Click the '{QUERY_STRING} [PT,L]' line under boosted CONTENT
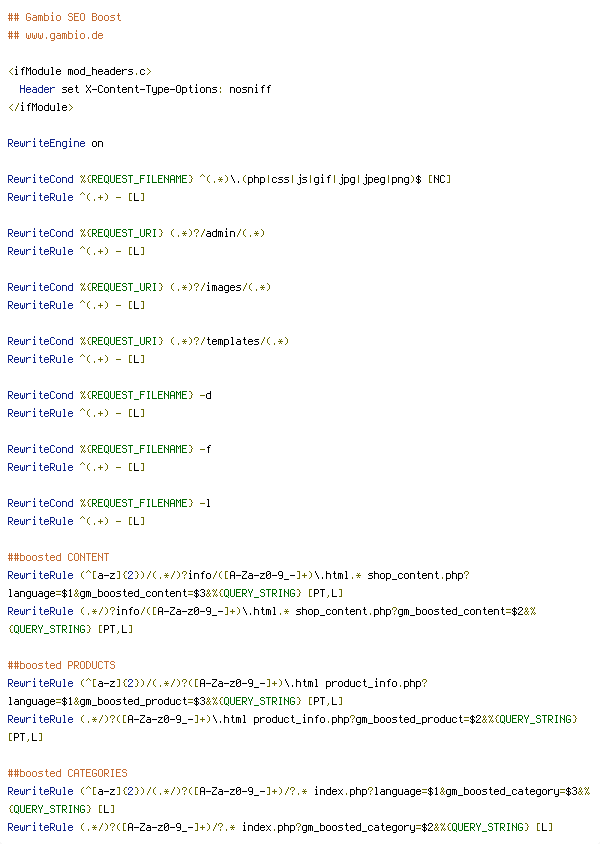The height and width of the screenshot is (844, 600). click(70, 629)
